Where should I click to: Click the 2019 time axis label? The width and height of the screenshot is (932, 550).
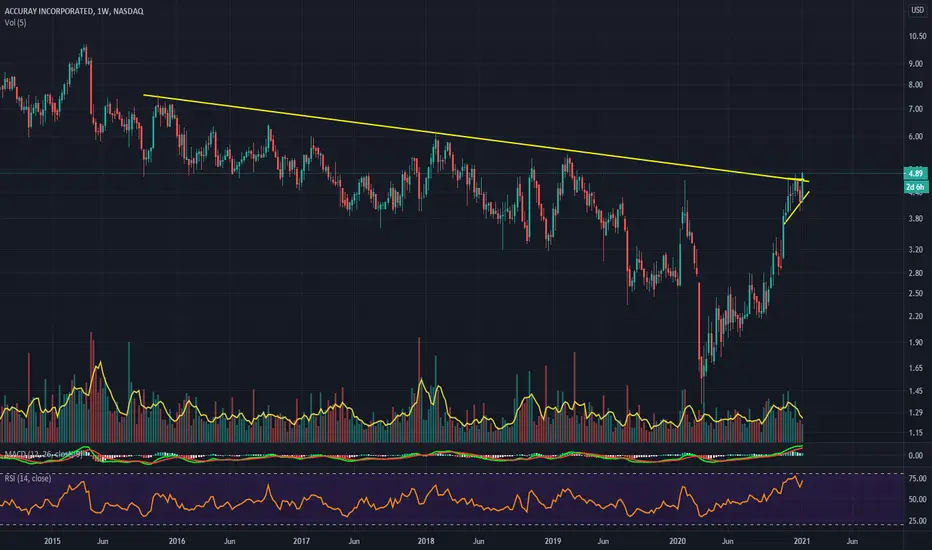click(553, 541)
